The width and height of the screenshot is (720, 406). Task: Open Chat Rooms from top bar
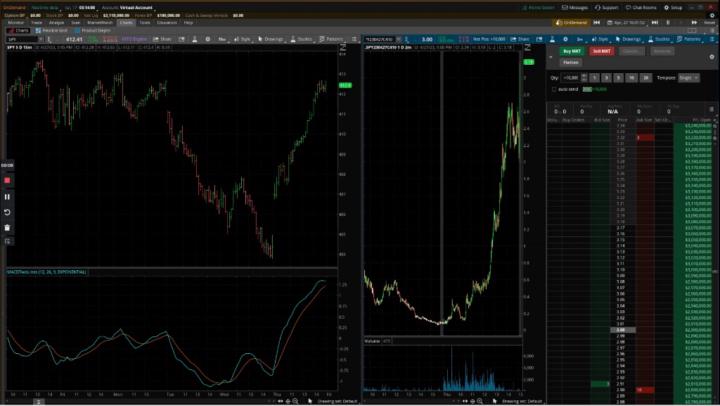tap(643, 7)
